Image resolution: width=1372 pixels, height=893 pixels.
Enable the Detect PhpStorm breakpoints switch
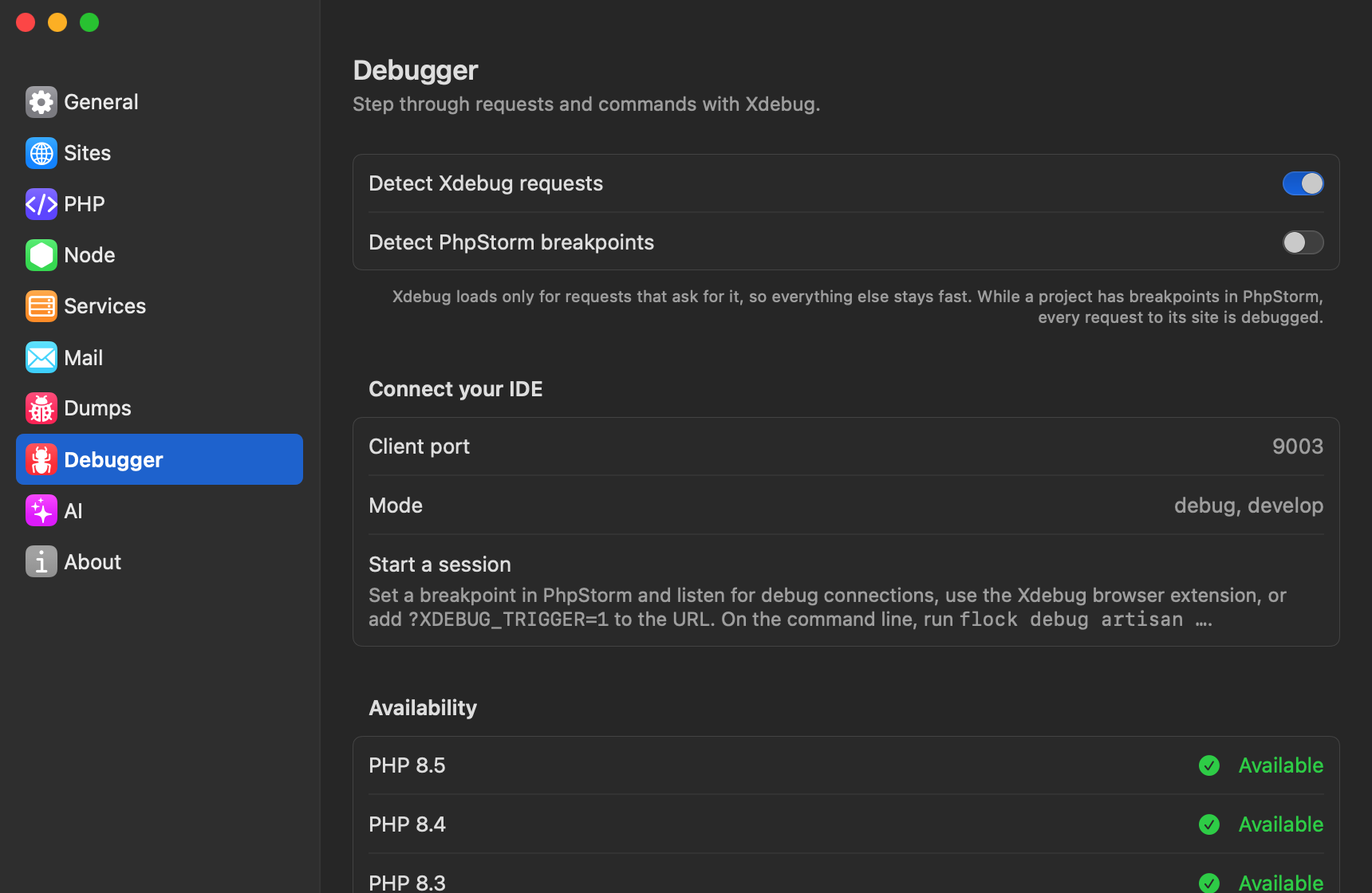coord(1303,242)
